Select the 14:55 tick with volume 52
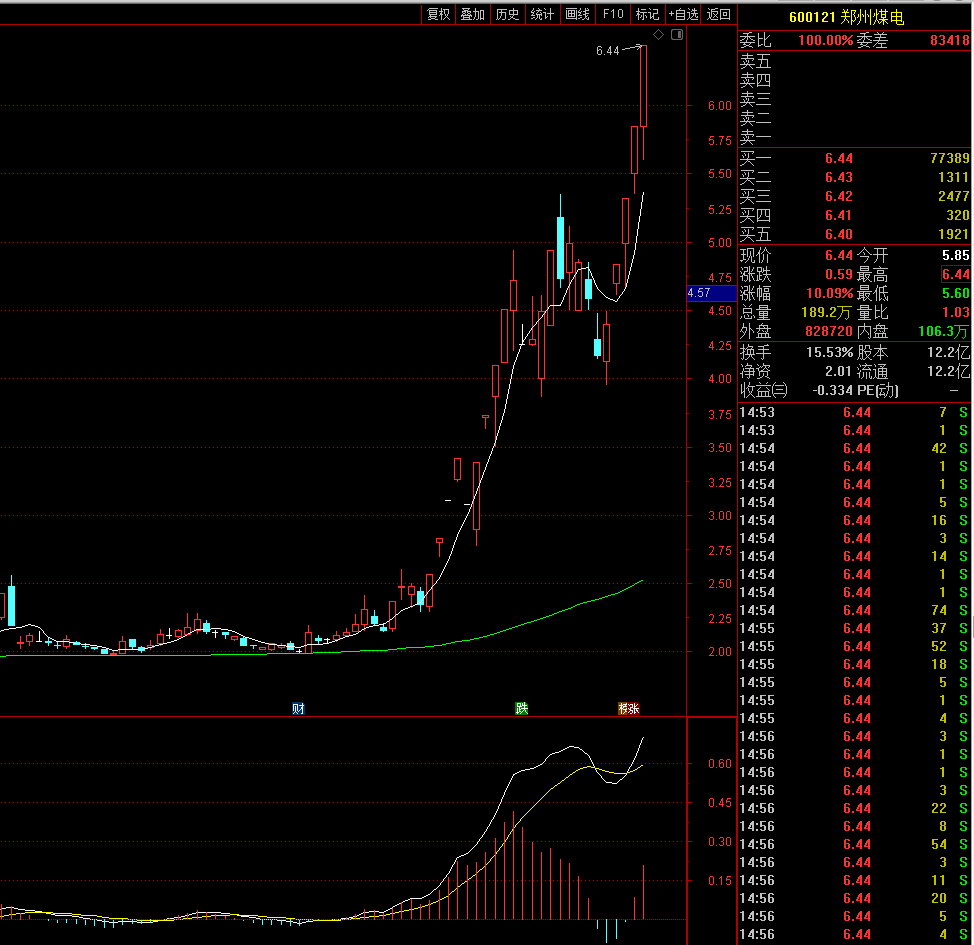 point(855,647)
